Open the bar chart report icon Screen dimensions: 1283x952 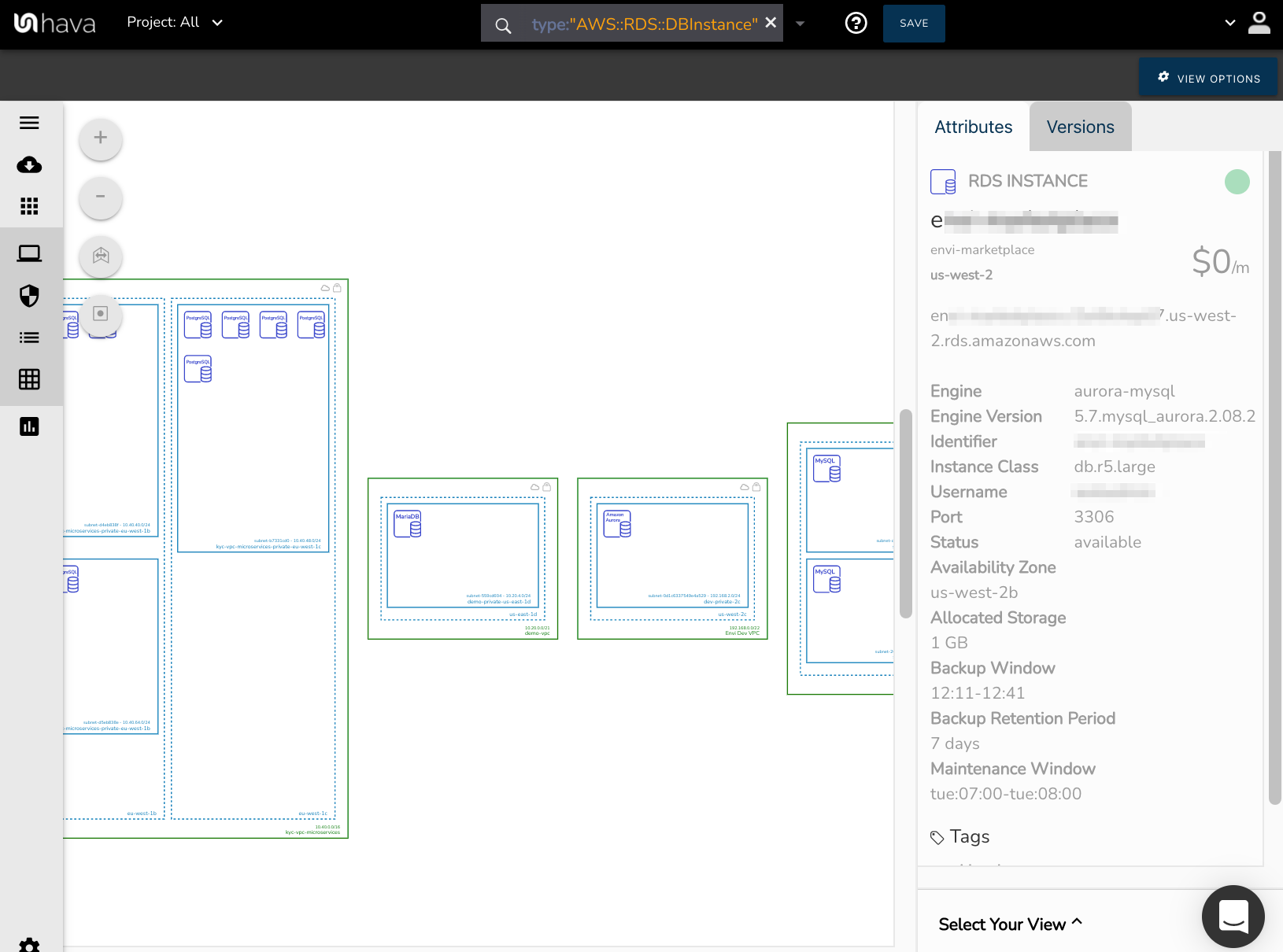(29, 426)
